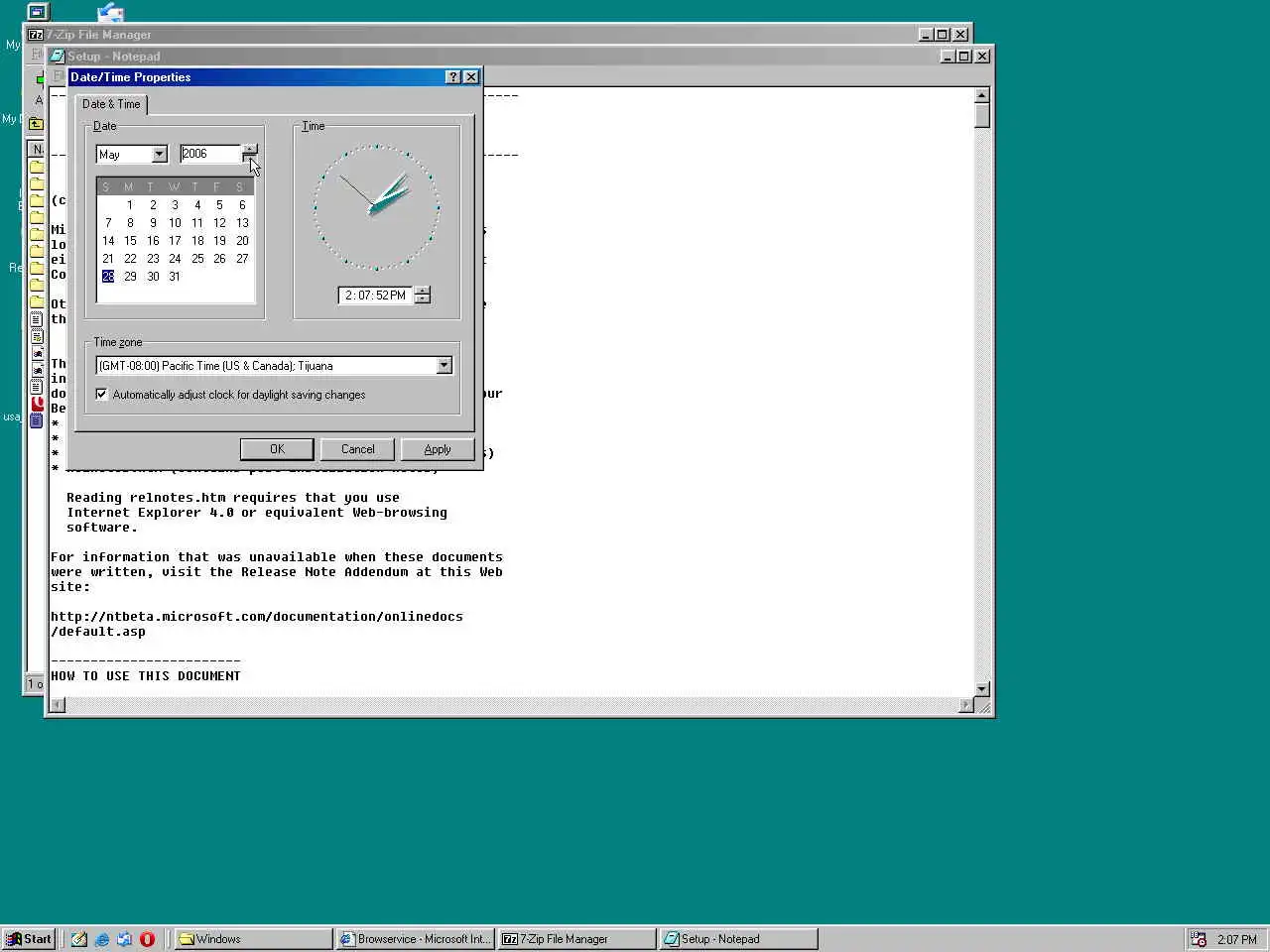Click the time field showing 2:07:52 PM
This screenshot has width=1270, height=952.
tap(375, 296)
